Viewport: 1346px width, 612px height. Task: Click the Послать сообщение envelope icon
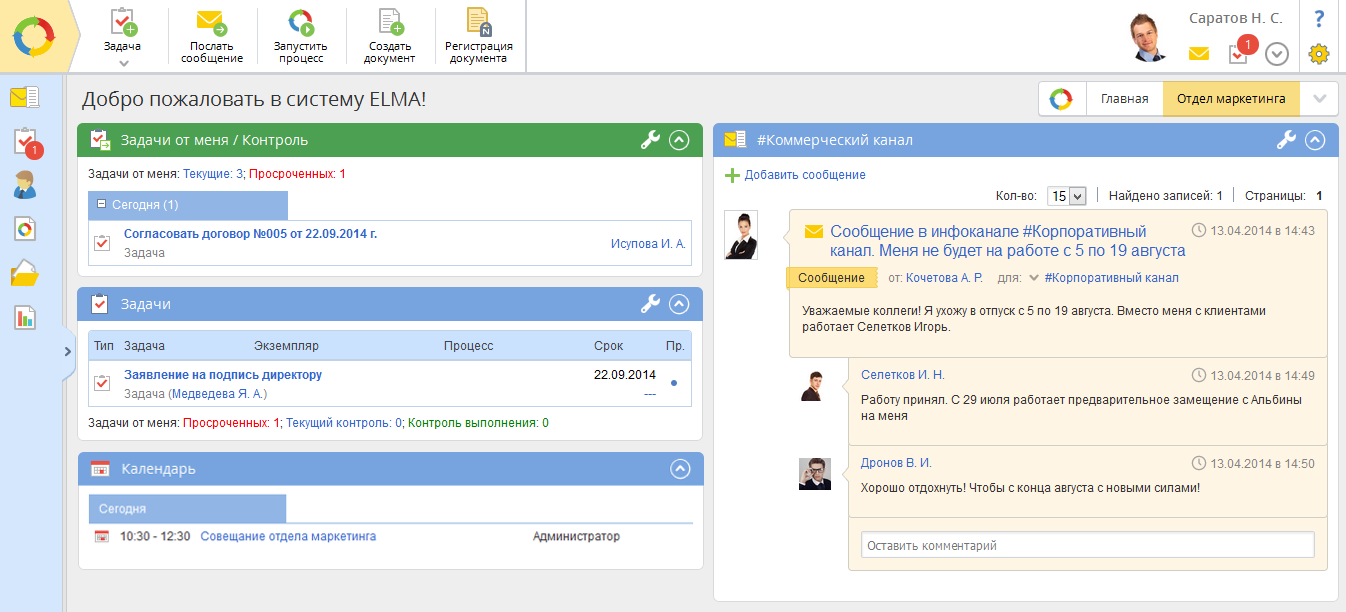[211, 23]
